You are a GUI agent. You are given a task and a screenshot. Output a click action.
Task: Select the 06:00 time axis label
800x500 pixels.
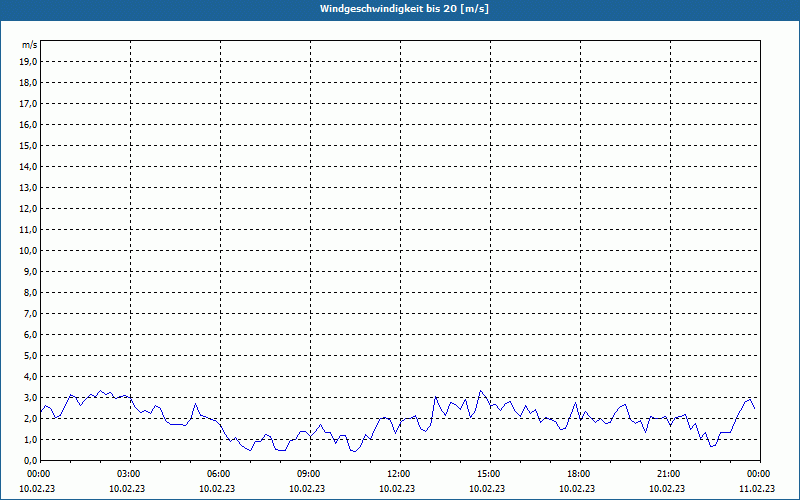pyautogui.click(x=218, y=473)
